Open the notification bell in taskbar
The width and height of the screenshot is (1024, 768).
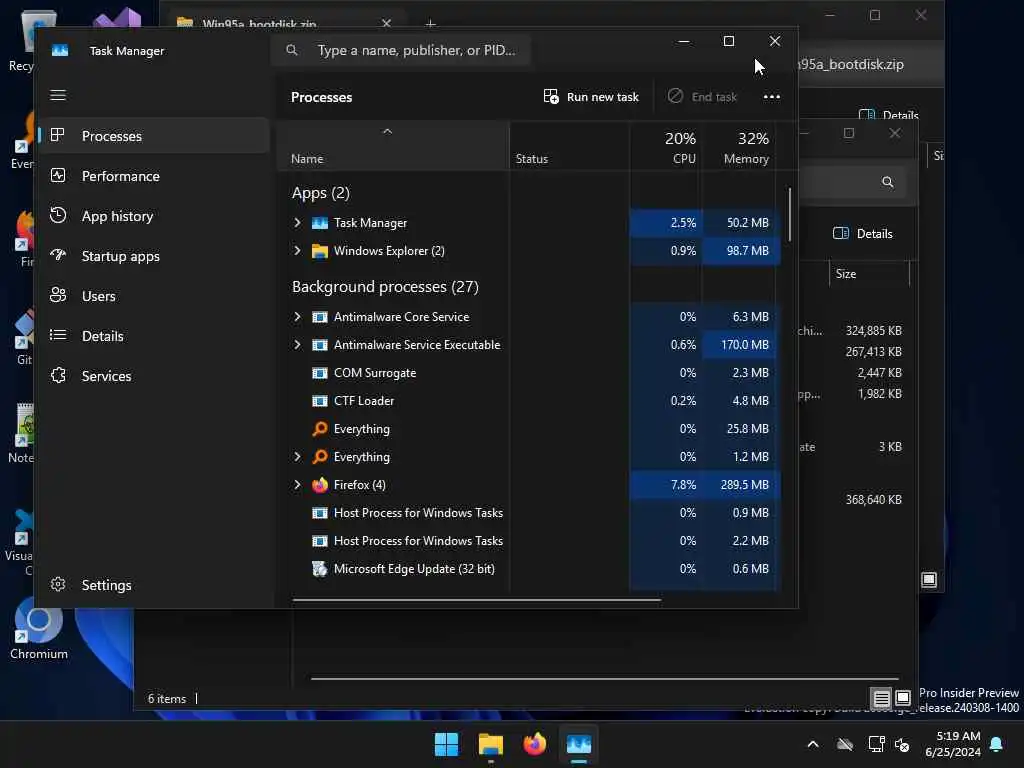997,744
